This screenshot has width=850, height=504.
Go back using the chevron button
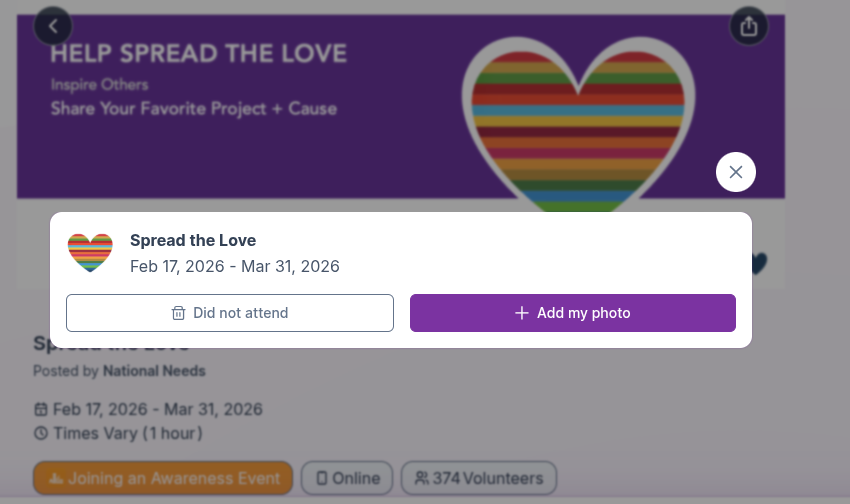coord(53,26)
